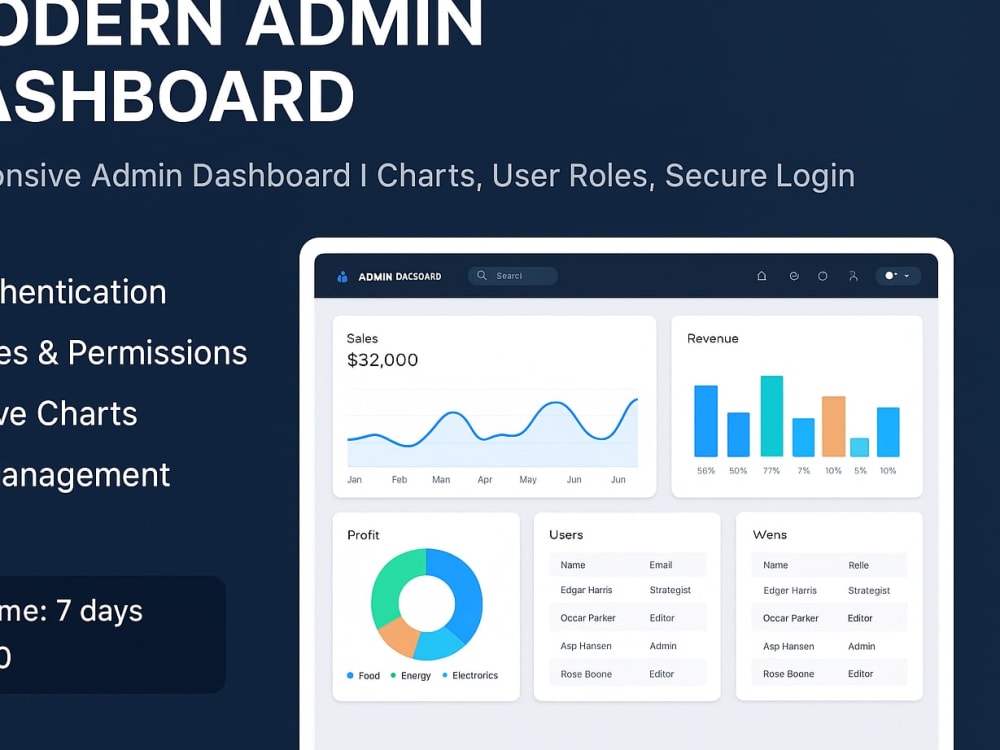Click the swirl icon next to home

click(794, 276)
